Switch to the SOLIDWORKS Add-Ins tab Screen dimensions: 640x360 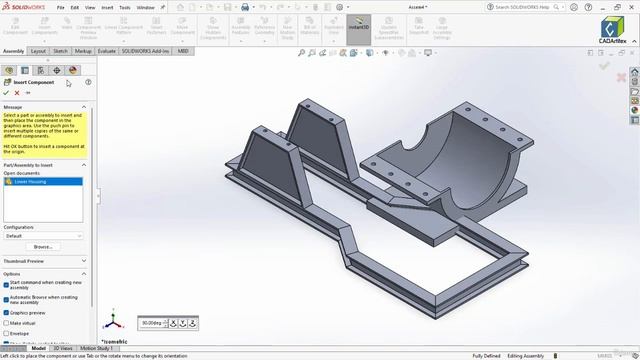[145, 51]
